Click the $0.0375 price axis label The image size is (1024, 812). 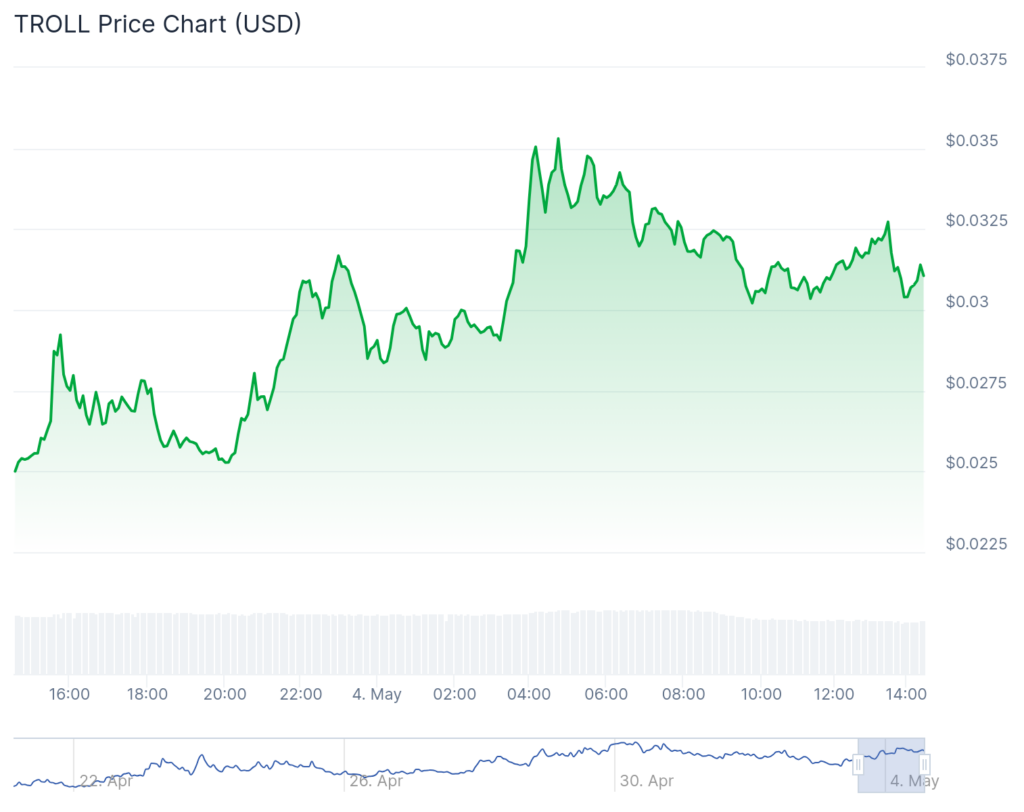pyautogui.click(x=975, y=60)
